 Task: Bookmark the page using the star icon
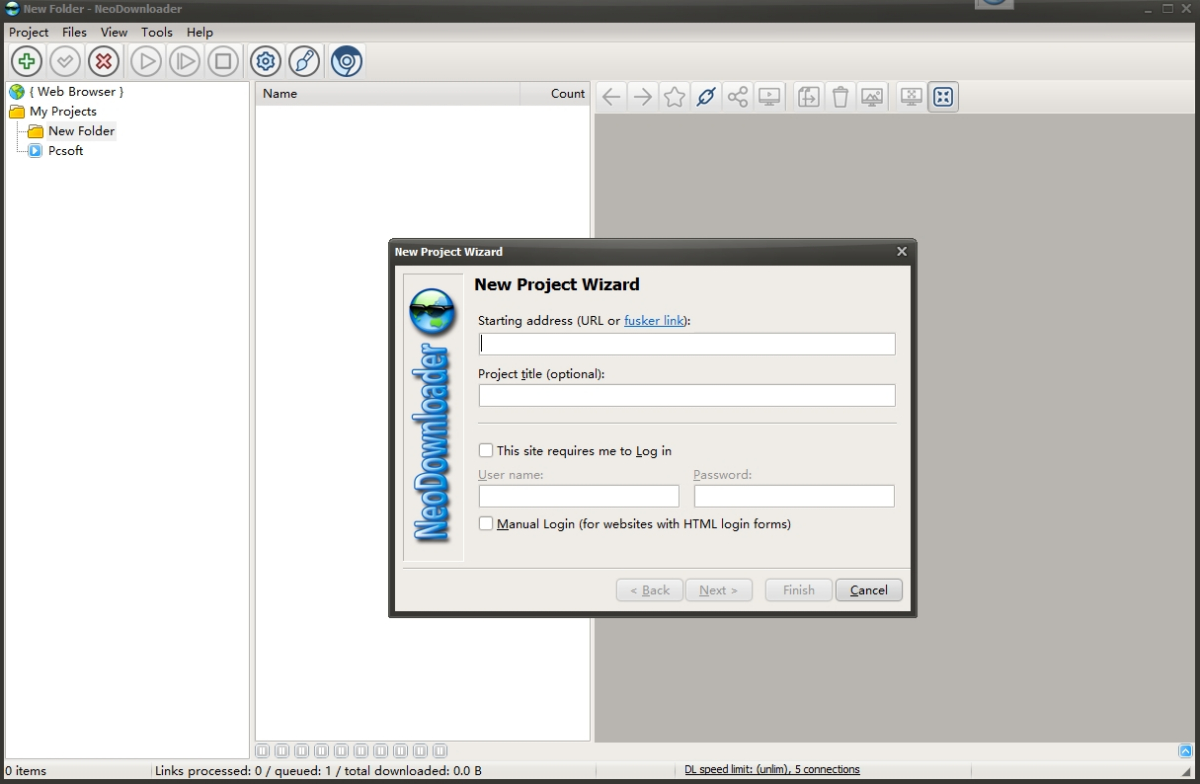tap(674, 96)
